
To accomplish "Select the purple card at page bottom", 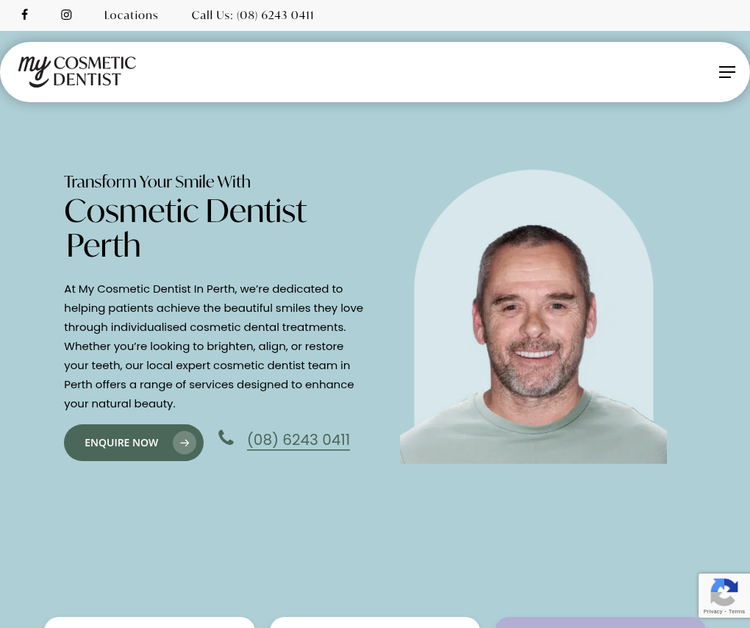I will click(x=600, y=622).
